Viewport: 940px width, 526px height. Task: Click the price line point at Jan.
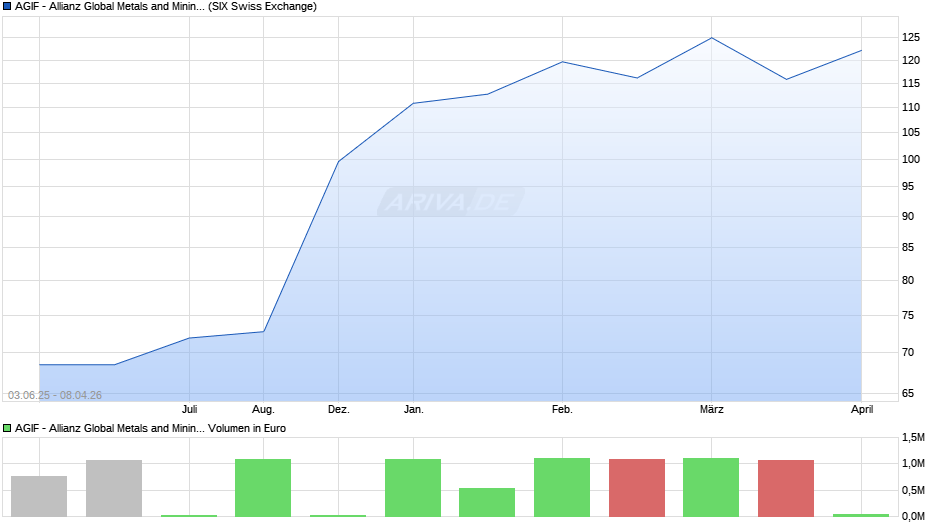(x=413, y=103)
